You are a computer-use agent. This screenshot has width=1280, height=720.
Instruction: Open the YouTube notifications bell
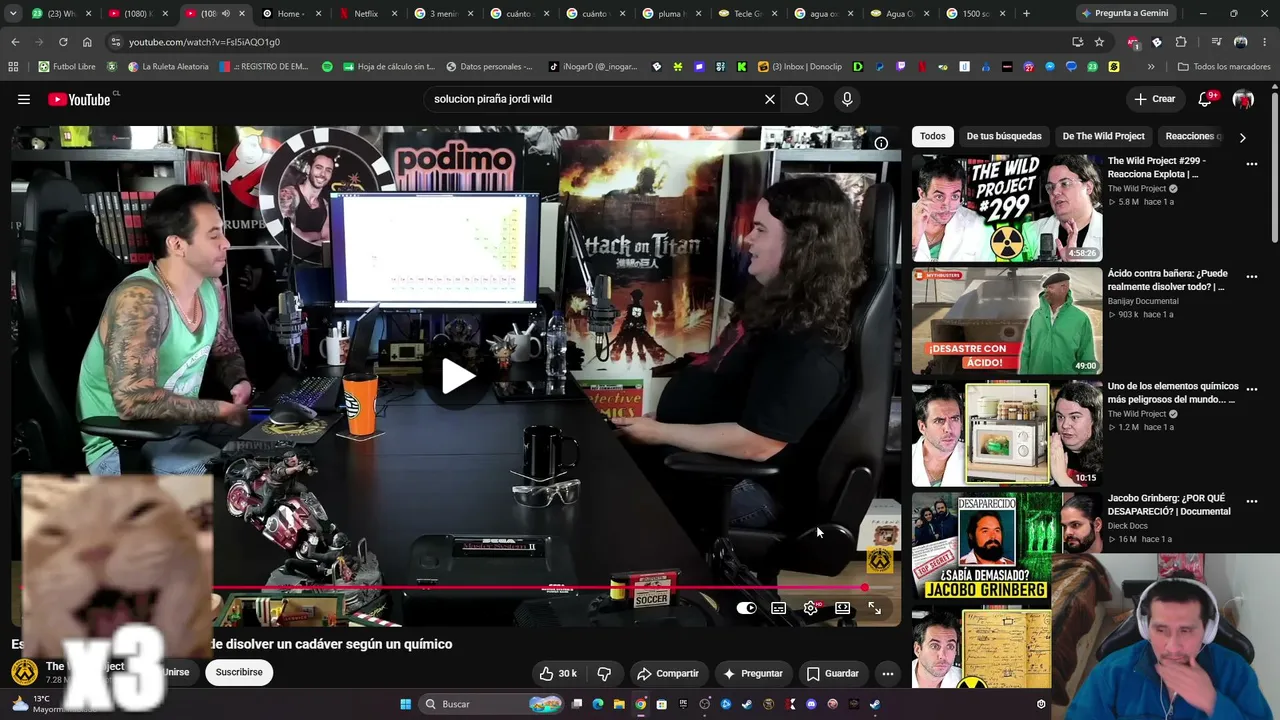pos(1205,99)
